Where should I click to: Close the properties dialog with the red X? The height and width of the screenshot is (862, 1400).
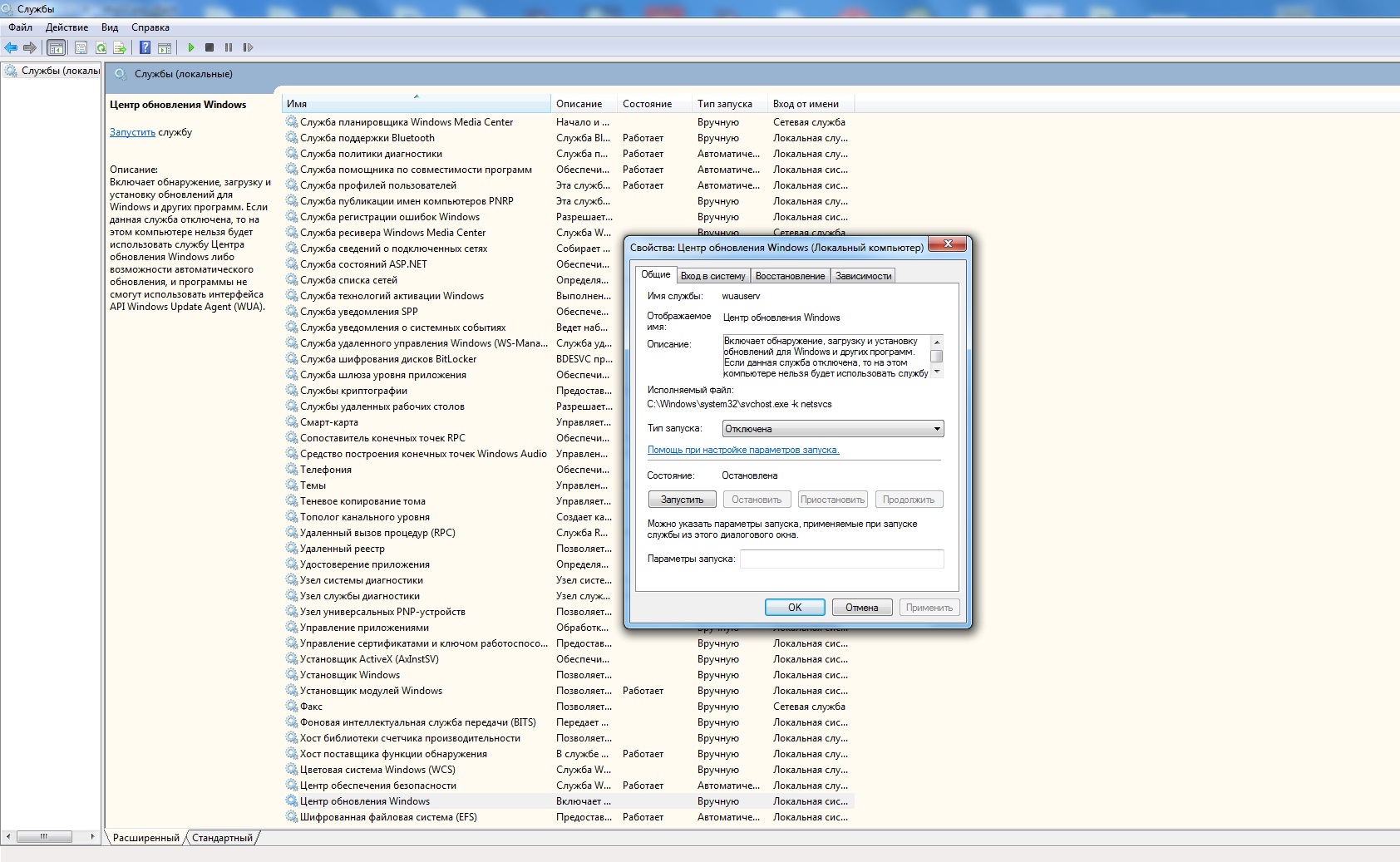[x=946, y=244]
